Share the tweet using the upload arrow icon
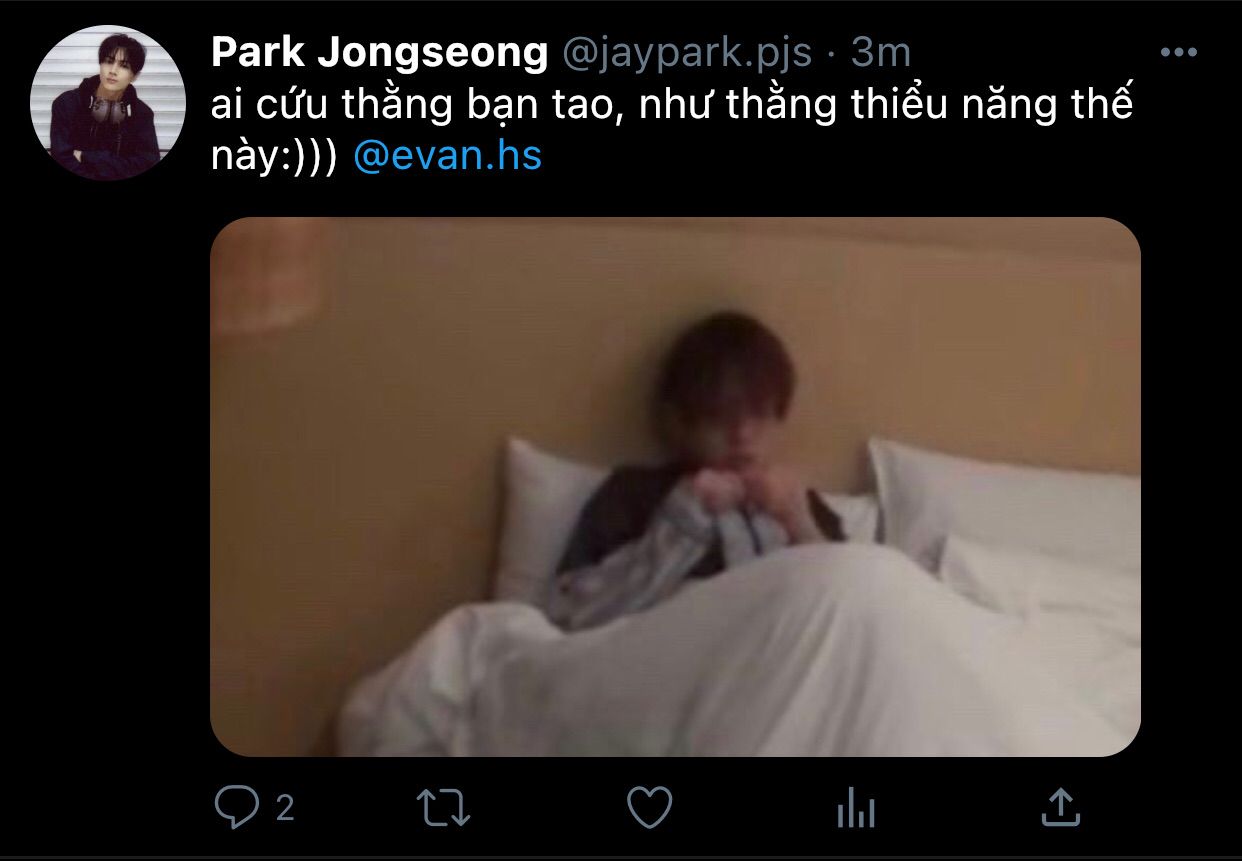The height and width of the screenshot is (861, 1242). pyautogui.click(x=1060, y=806)
